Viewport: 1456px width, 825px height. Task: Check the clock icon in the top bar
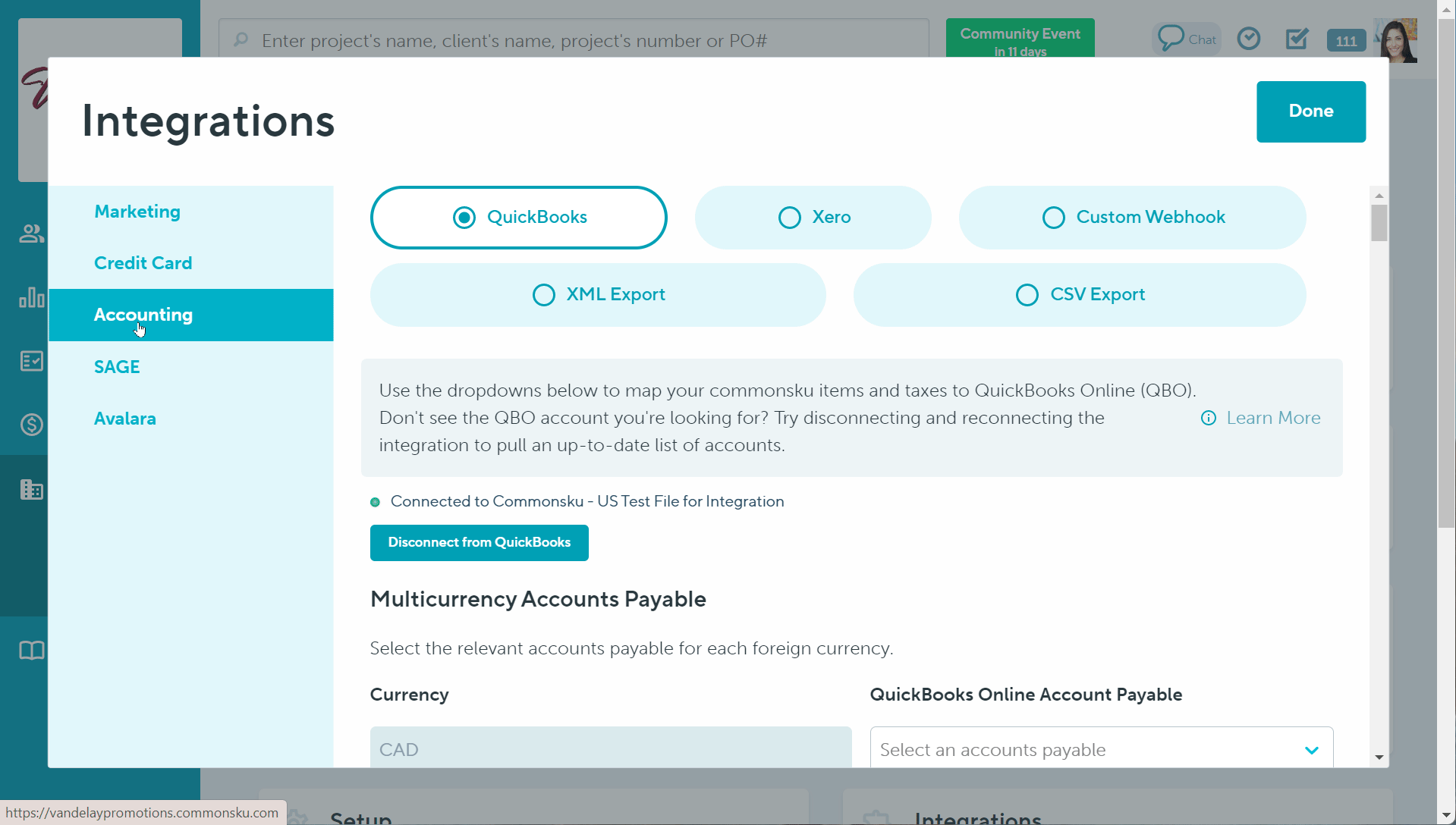click(1248, 38)
